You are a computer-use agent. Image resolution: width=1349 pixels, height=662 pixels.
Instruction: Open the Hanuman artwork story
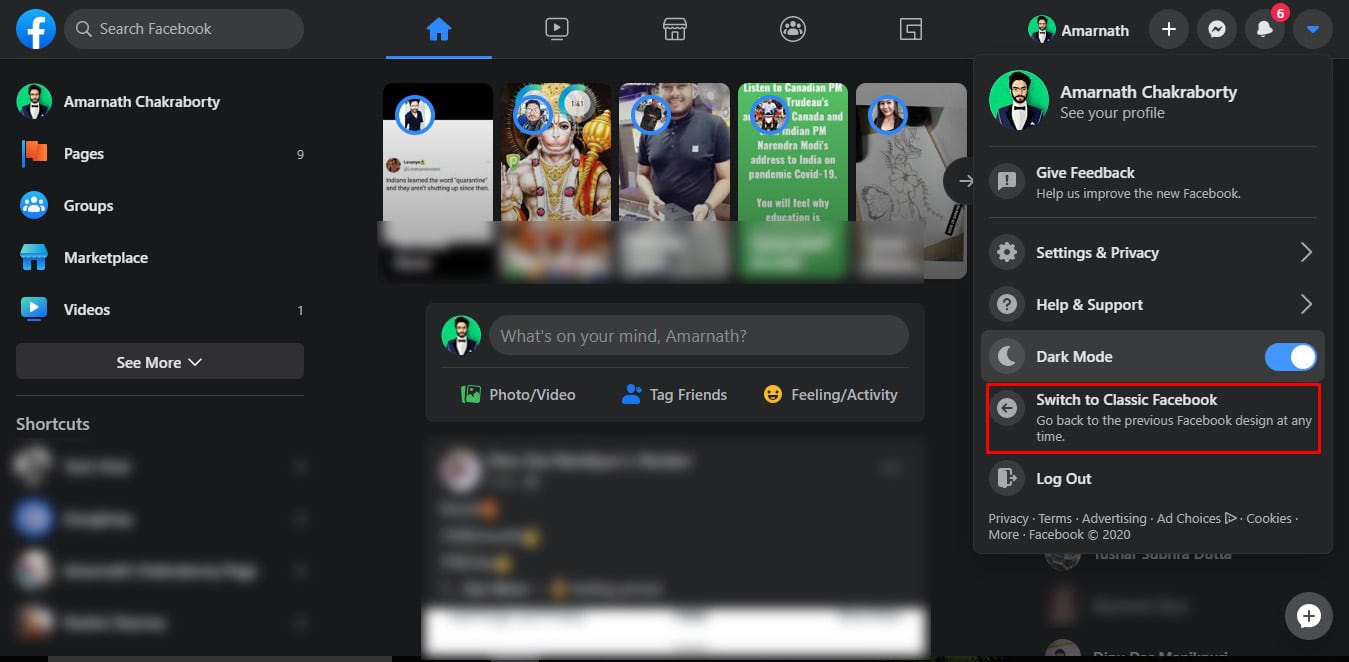pyautogui.click(x=556, y=180)
